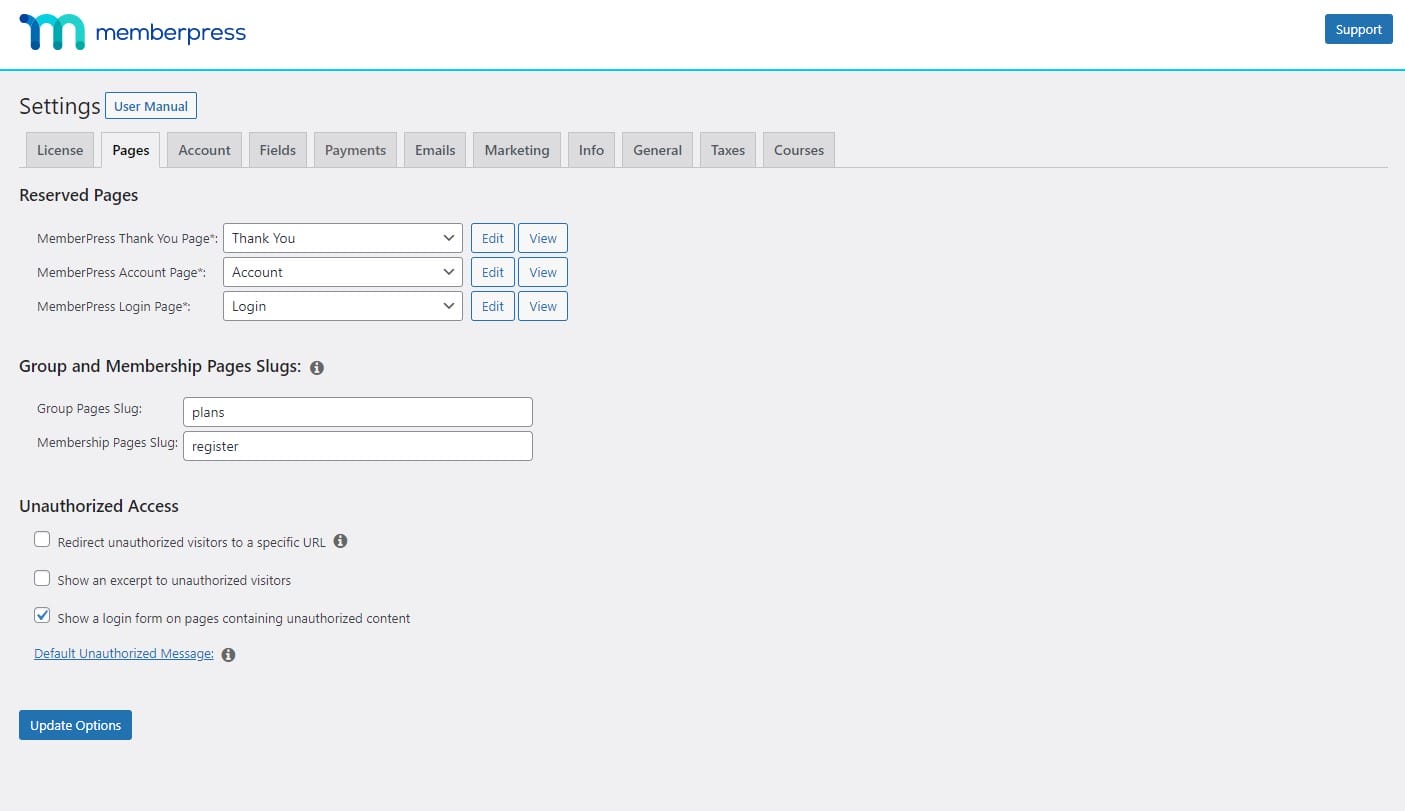Open the User Manual

click(151, 106)
